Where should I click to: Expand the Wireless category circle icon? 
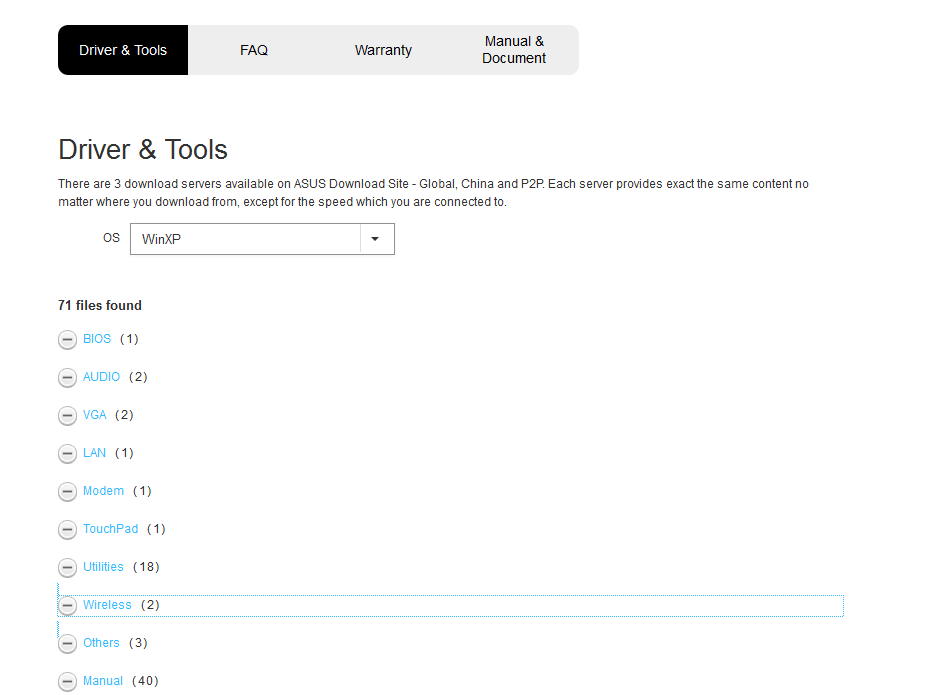pos(68,606)
